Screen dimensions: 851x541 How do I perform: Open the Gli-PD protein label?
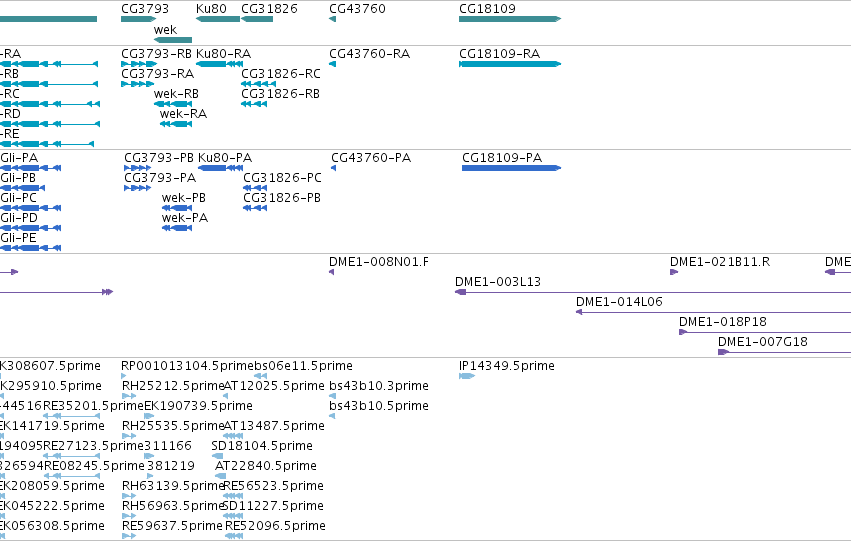click(x=19, y=218)
